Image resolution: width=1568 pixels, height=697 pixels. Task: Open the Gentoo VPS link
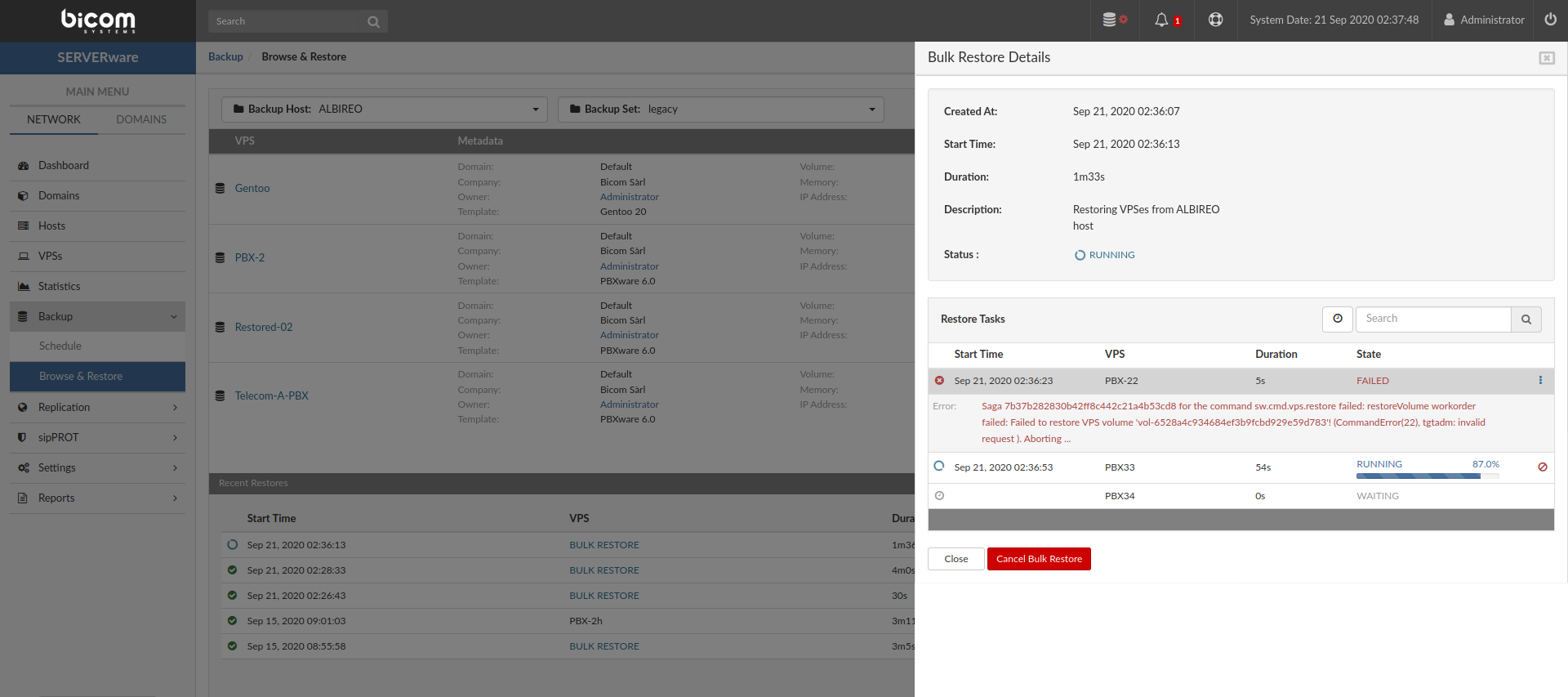(252, 189)
